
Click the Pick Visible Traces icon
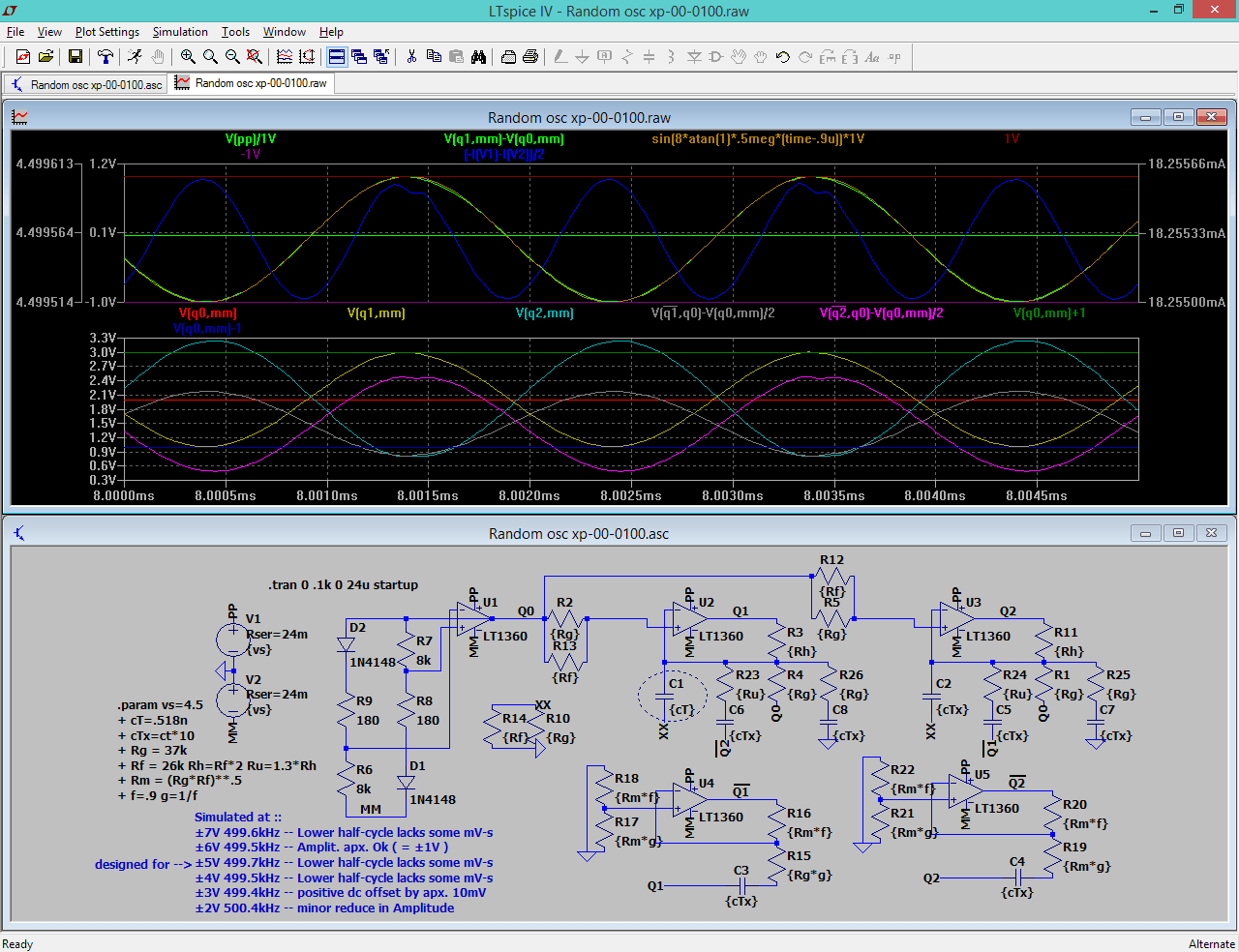[x=285, y=57]
